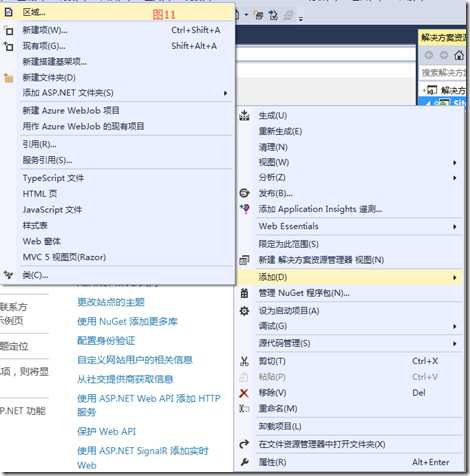The width and height of the screenshot is (470, 476).
Task: Click the 新建解决方案资源管理器视图 icon
Action: [x=244, y=260]
